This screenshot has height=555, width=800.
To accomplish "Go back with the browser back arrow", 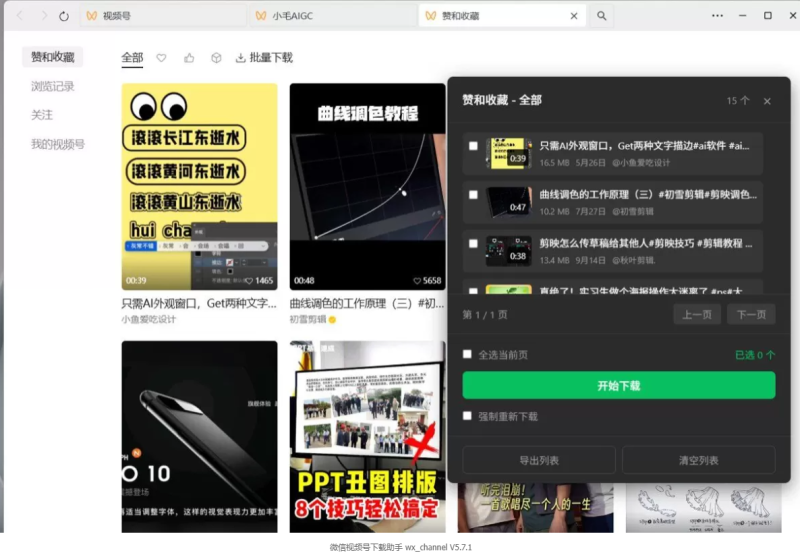I will 20,16.
